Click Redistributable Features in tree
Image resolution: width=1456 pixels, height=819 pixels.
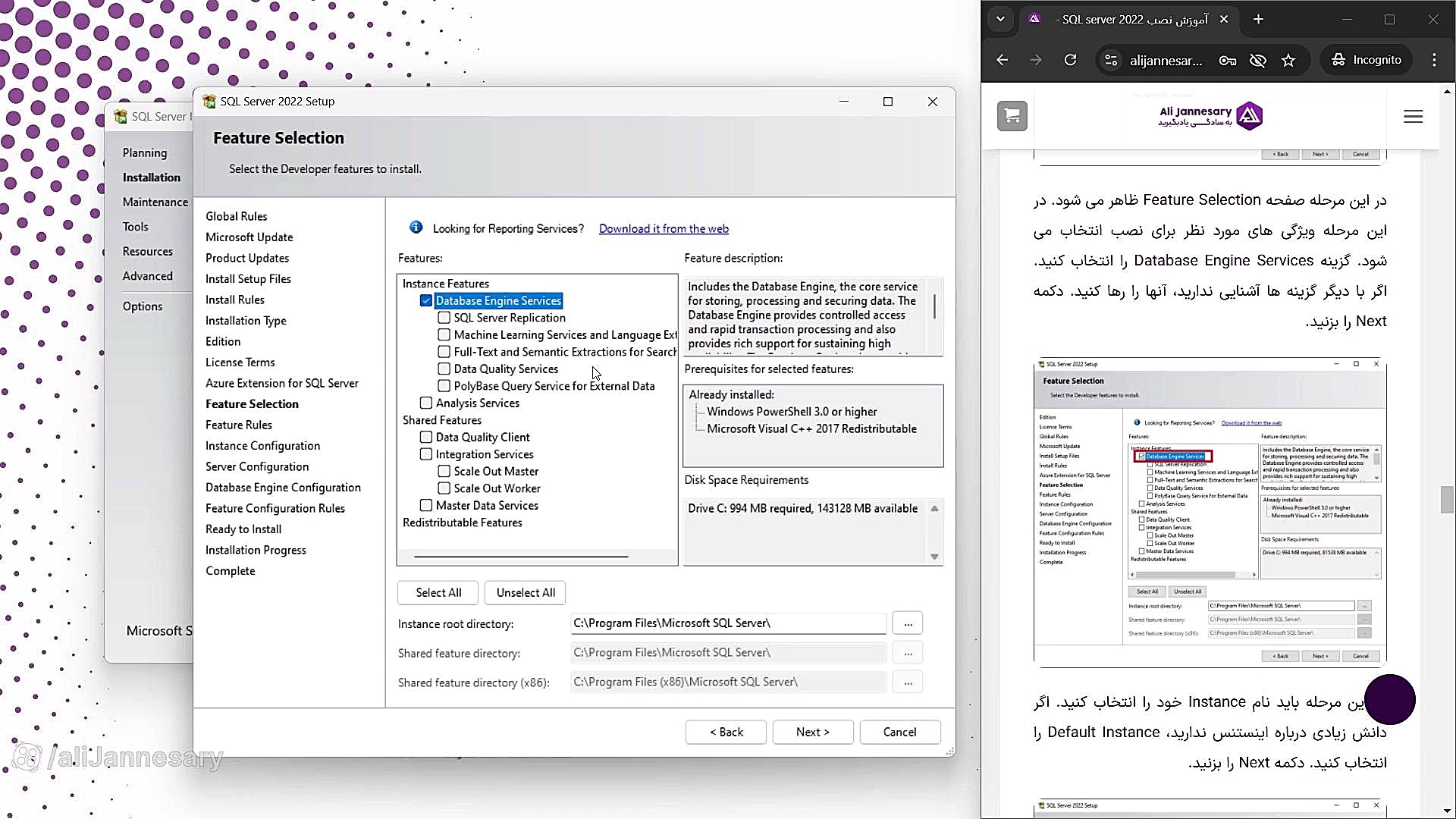(463, 522)
